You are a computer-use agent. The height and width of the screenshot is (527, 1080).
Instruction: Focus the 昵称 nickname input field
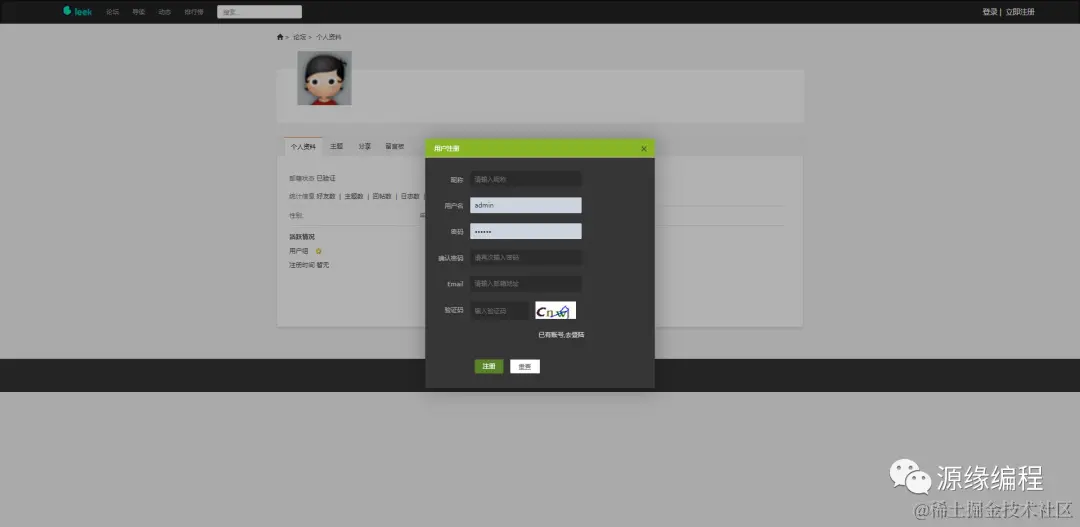[526, 179]
